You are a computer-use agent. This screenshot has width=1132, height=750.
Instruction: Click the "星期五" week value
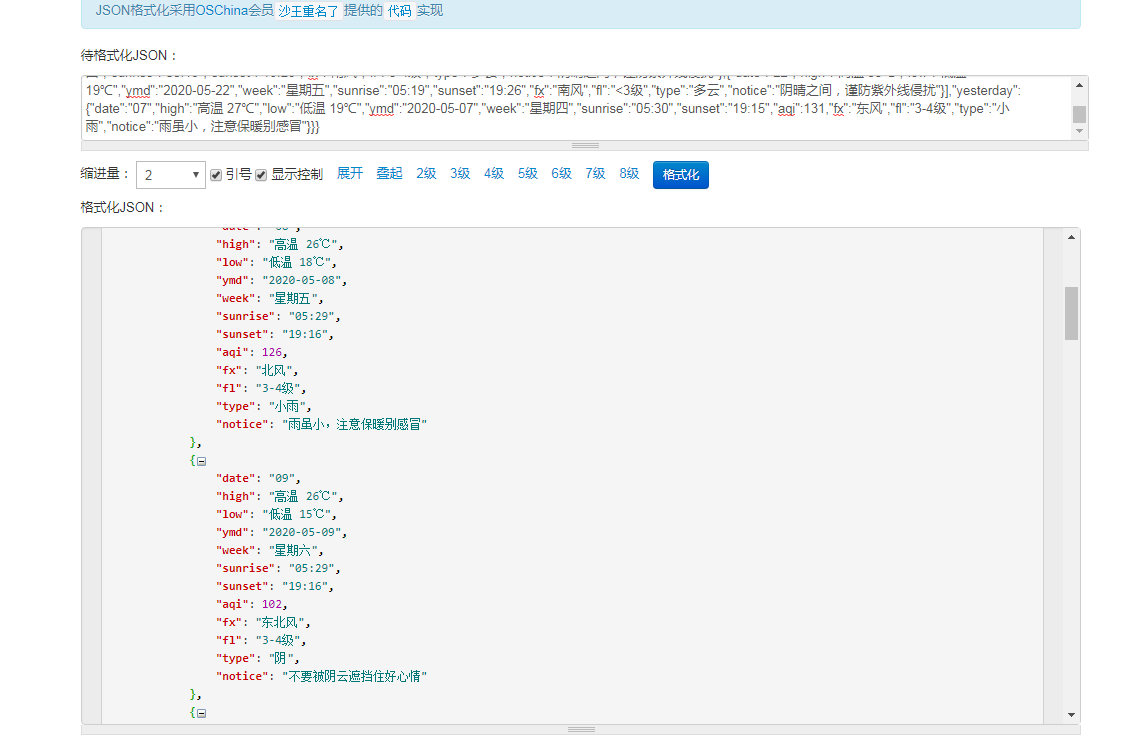[x=293, y=298]
